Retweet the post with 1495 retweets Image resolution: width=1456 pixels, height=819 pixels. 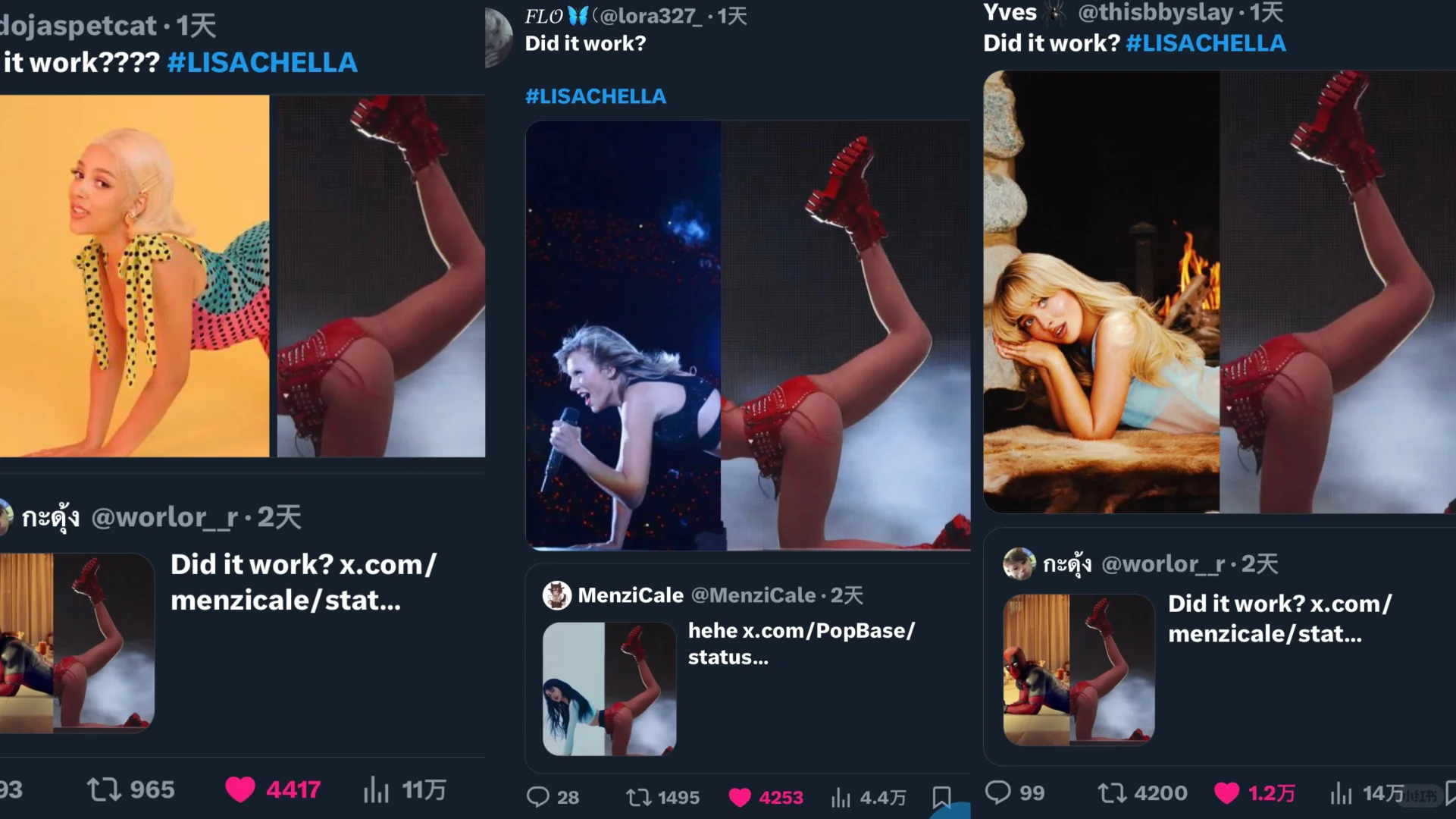(638, 797)
